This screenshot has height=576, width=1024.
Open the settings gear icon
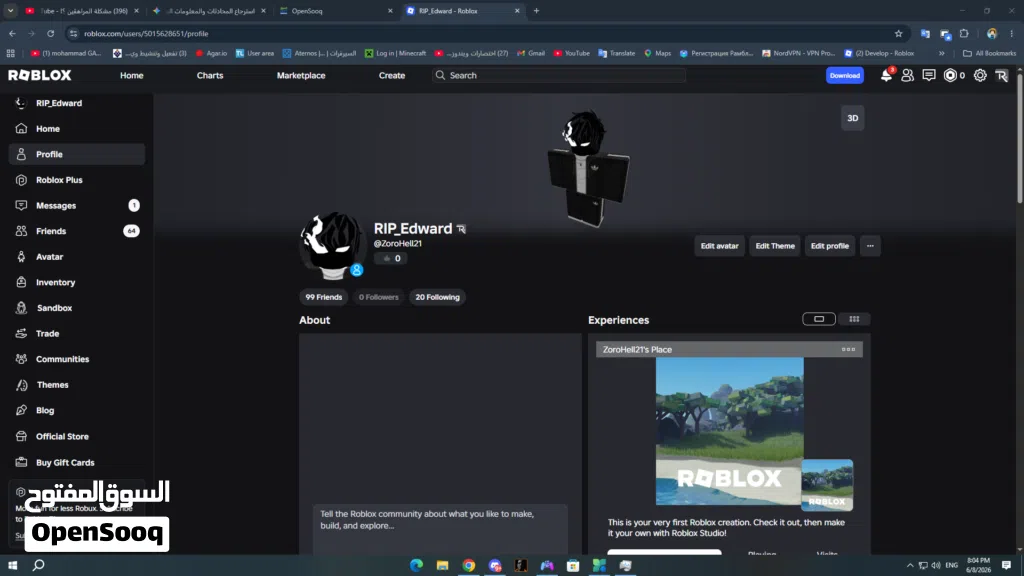pyautogui.click(x=980, y=76)
